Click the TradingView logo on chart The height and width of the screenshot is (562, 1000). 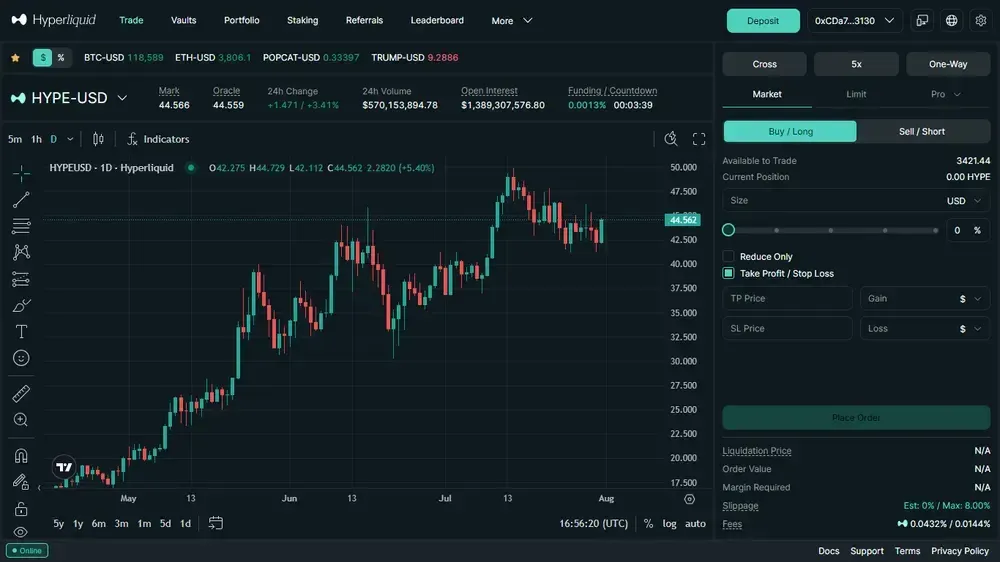(x=64, y=467)
